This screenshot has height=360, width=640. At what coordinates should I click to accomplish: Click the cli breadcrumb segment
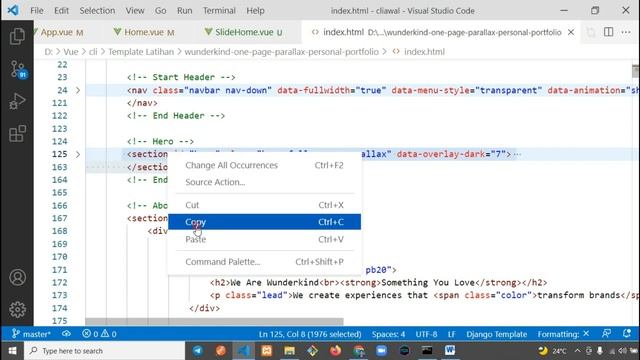point(93,52)
